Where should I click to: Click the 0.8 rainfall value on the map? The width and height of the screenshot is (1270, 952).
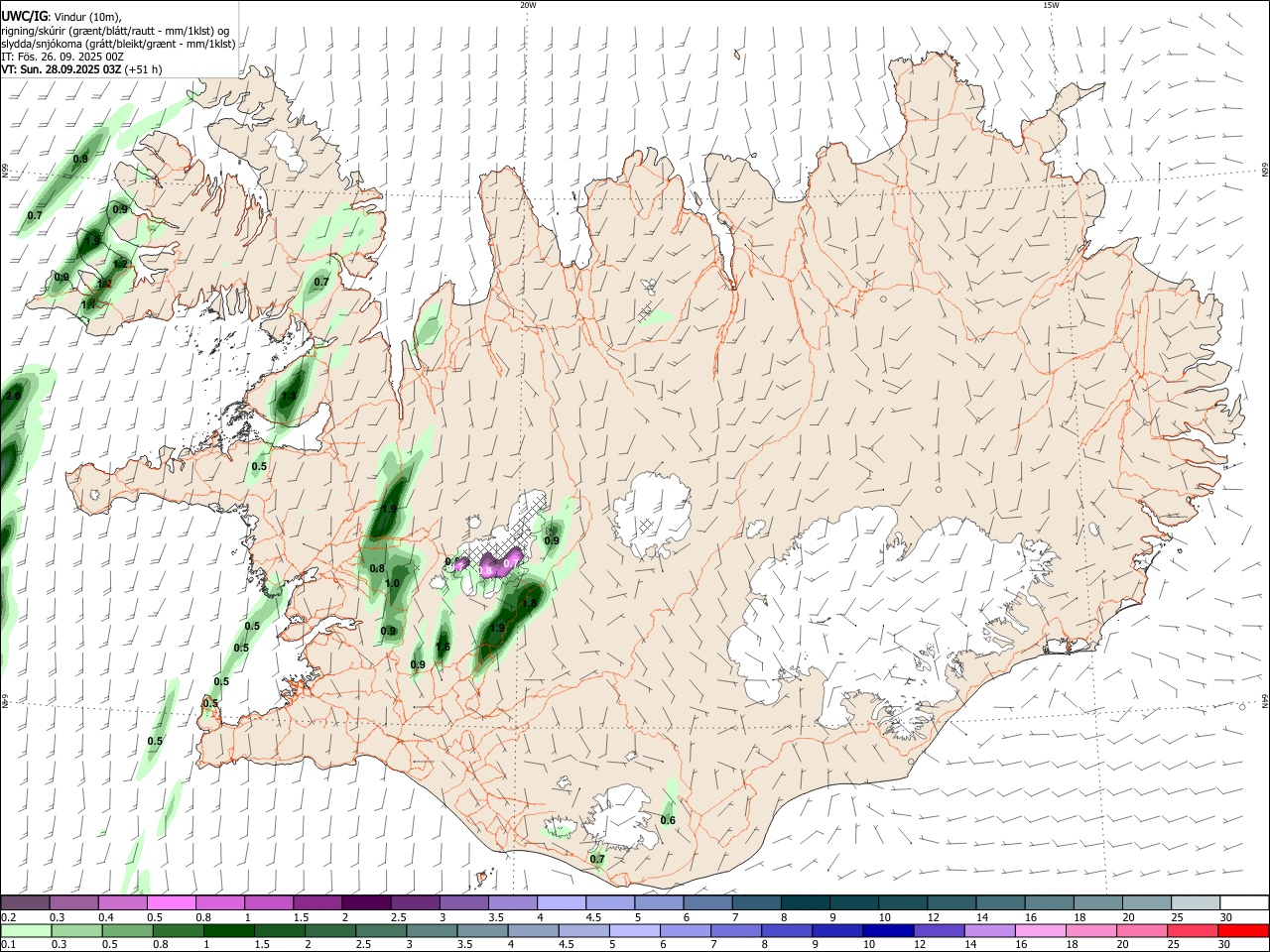click(377, 569)
